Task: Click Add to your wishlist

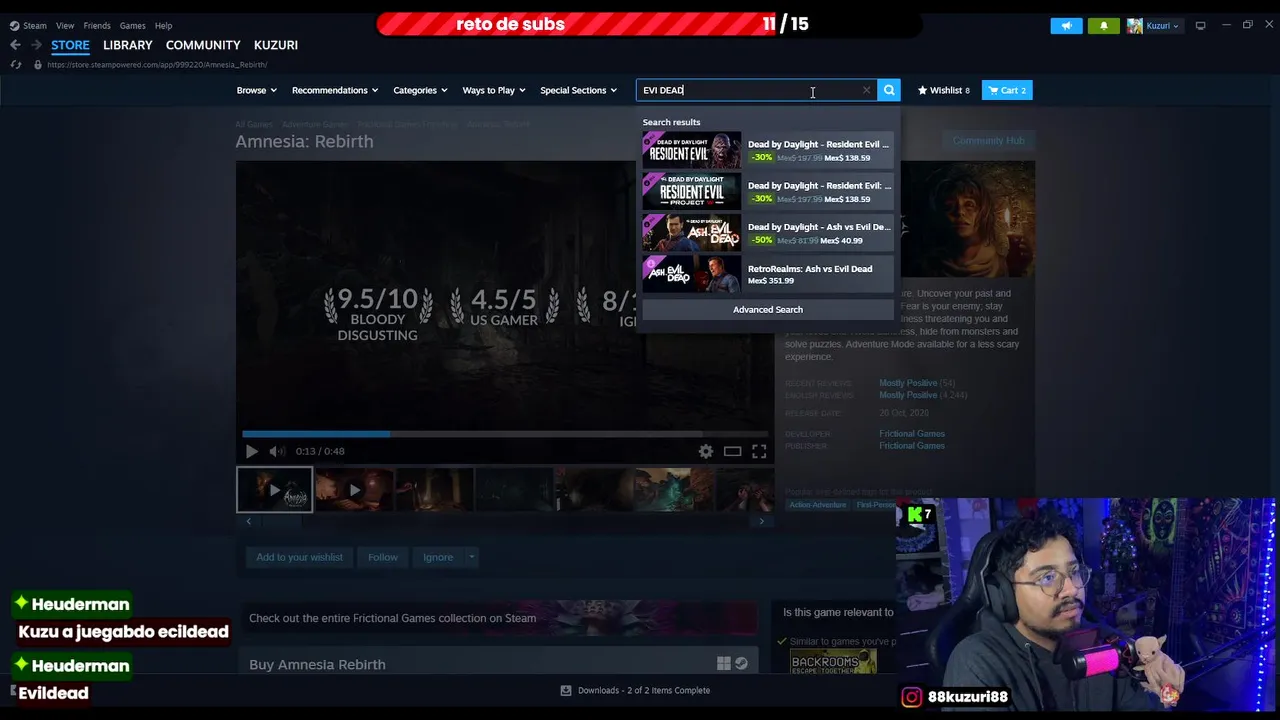Action: click(299, 557)
